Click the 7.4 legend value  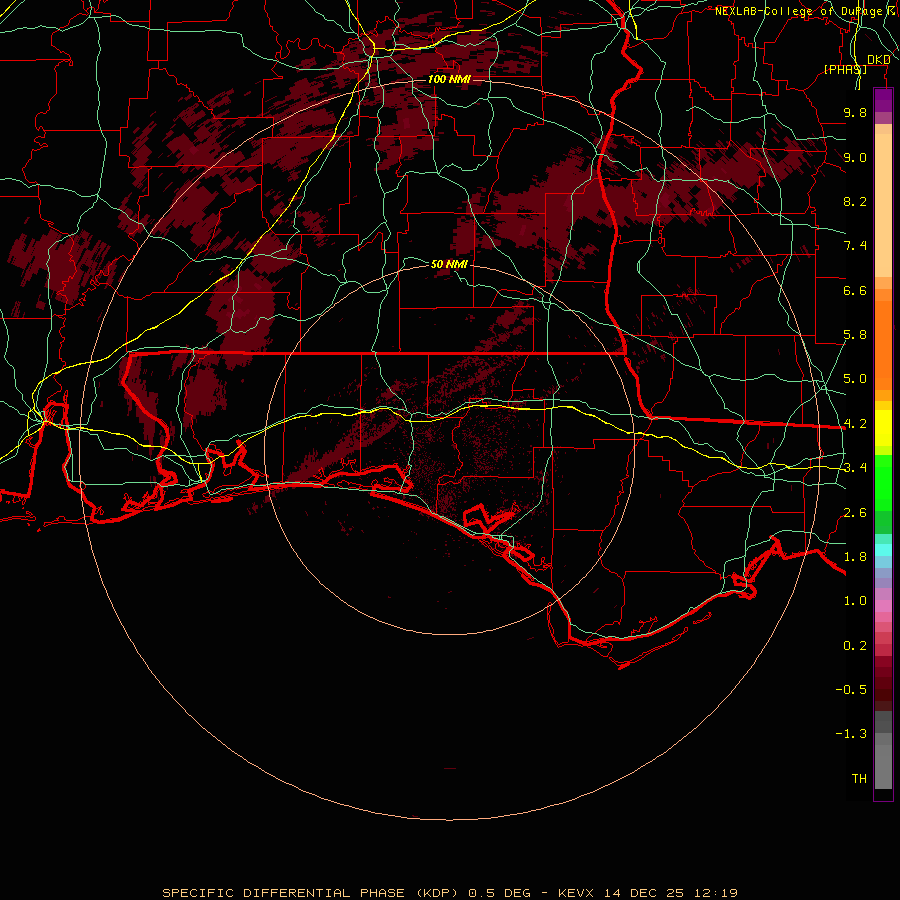pos(855,246)
